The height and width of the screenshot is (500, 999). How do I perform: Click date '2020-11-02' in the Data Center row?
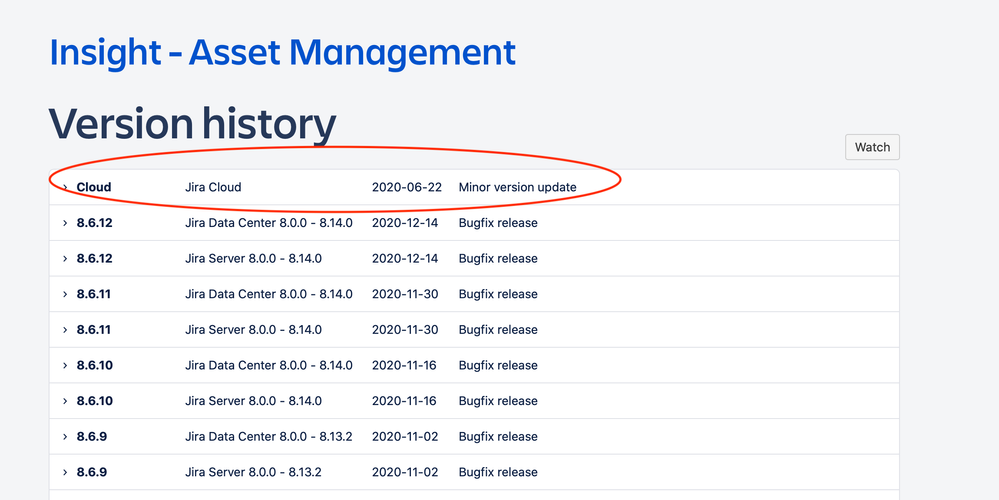[405, 437]
